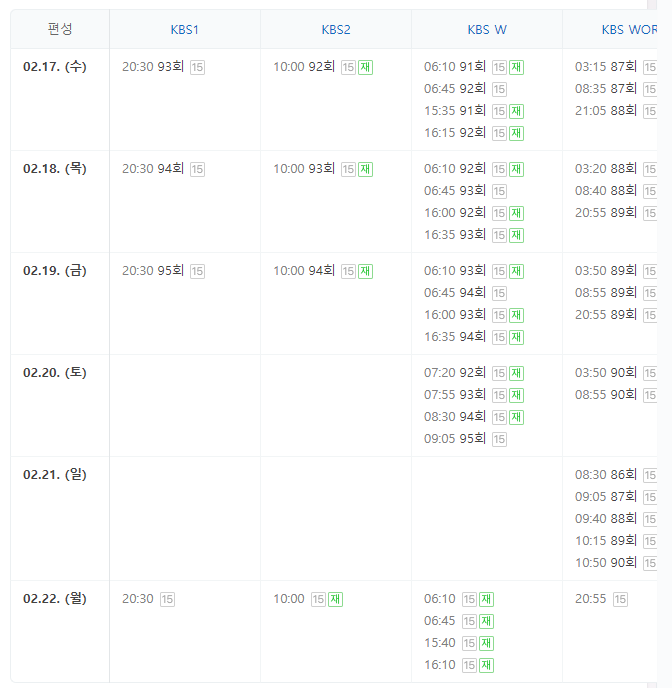Click the KBS W 06:10 entry on 02.22
The image size is (672, 688).
click(440, 599)
